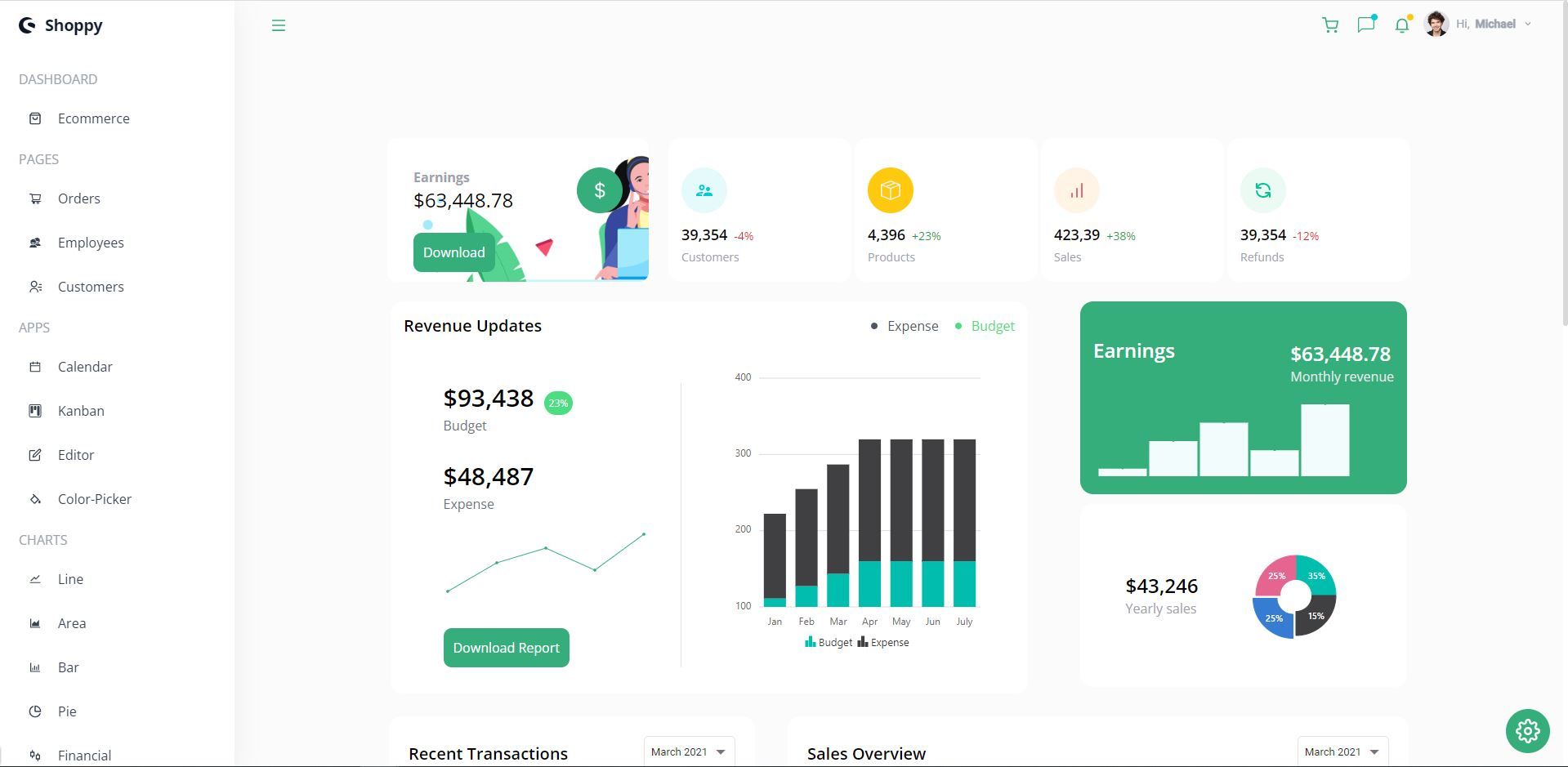Click the Refunds refresh icon
The width and height of the screenshot is (1568, 767).
pos(1263,190)
